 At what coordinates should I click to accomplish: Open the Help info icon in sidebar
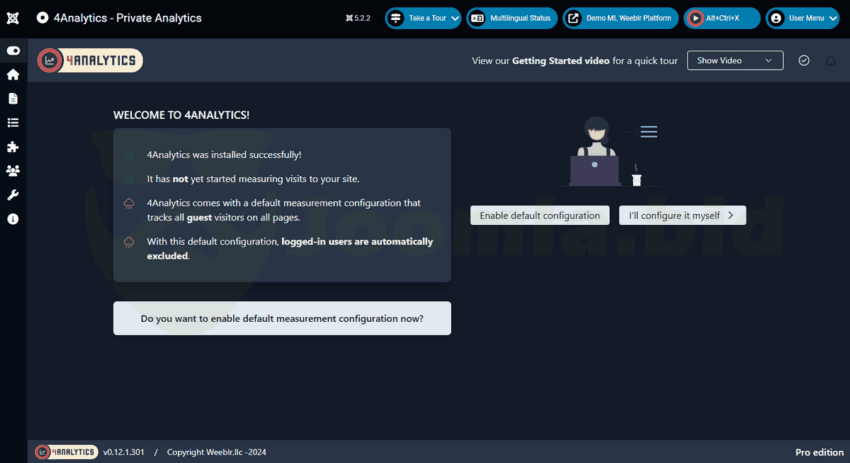[13, 219]
